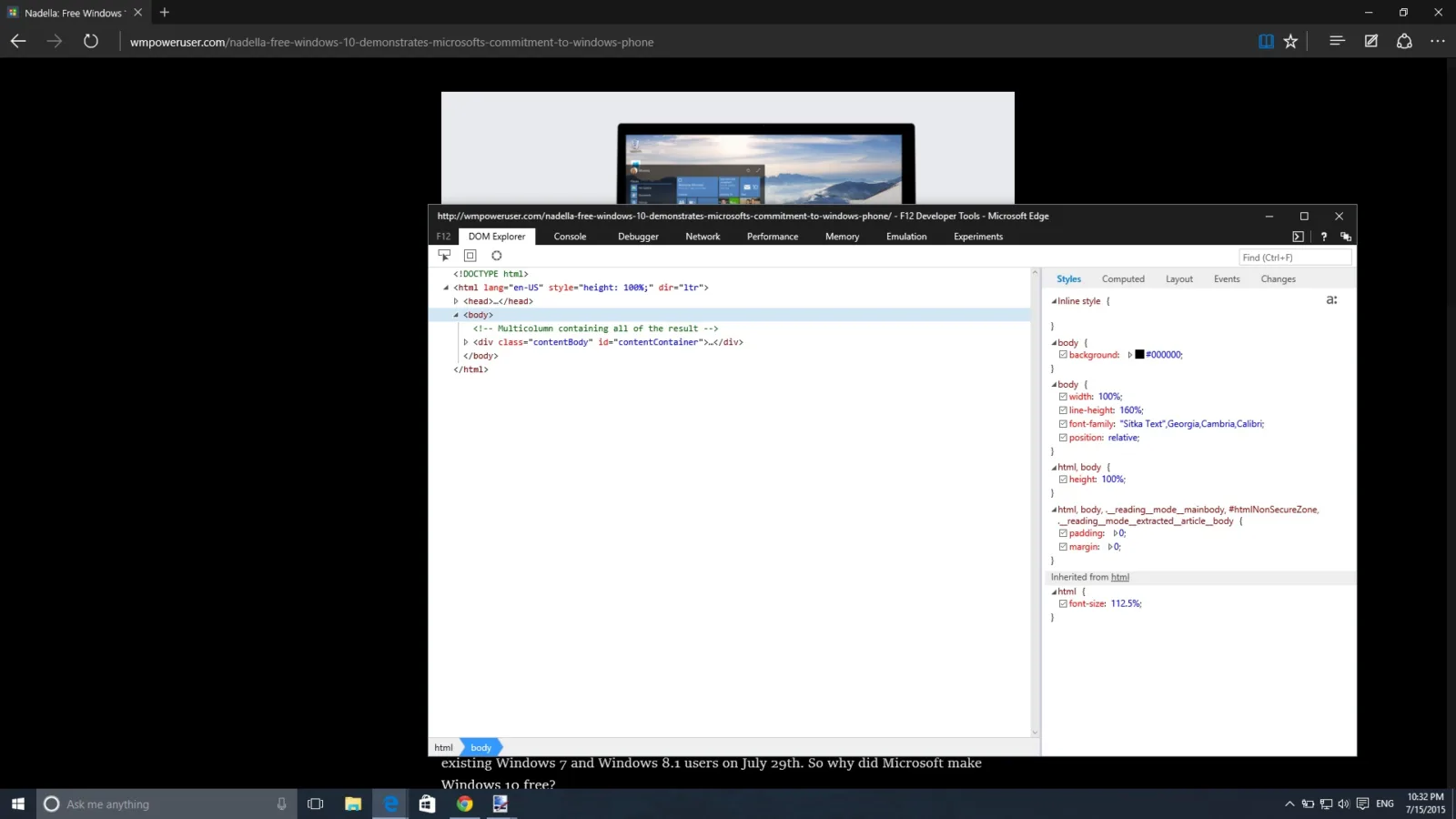
Task: Expand the margin shorthand values
Action: (1109, 547)
